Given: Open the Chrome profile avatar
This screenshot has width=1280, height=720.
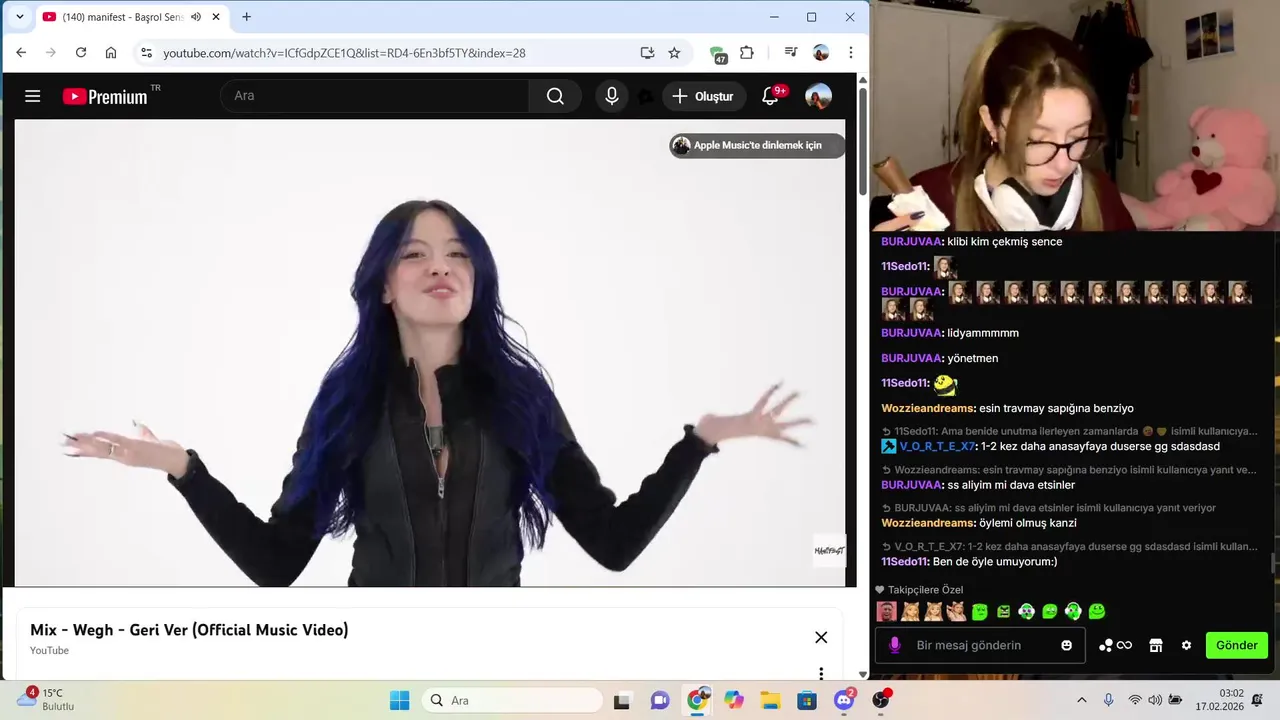Looking at the screenshot, I should 821,53.
